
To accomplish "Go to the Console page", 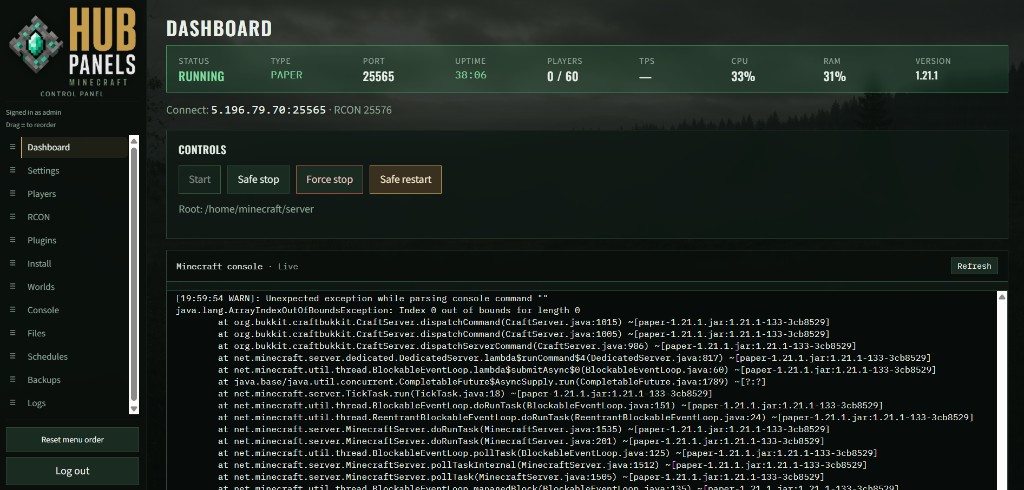I will coord(74,310).
